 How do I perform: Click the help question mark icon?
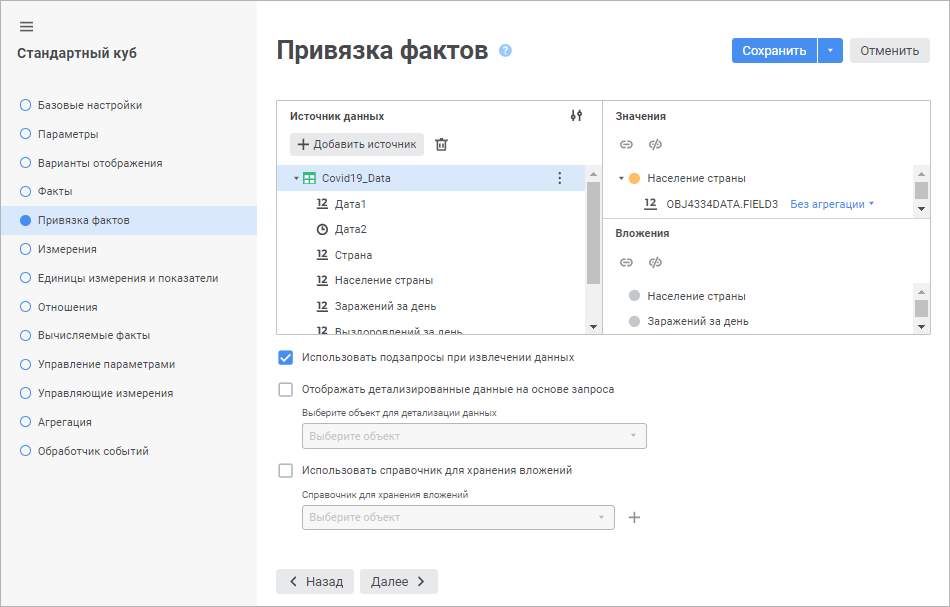(x=505, y=50)
